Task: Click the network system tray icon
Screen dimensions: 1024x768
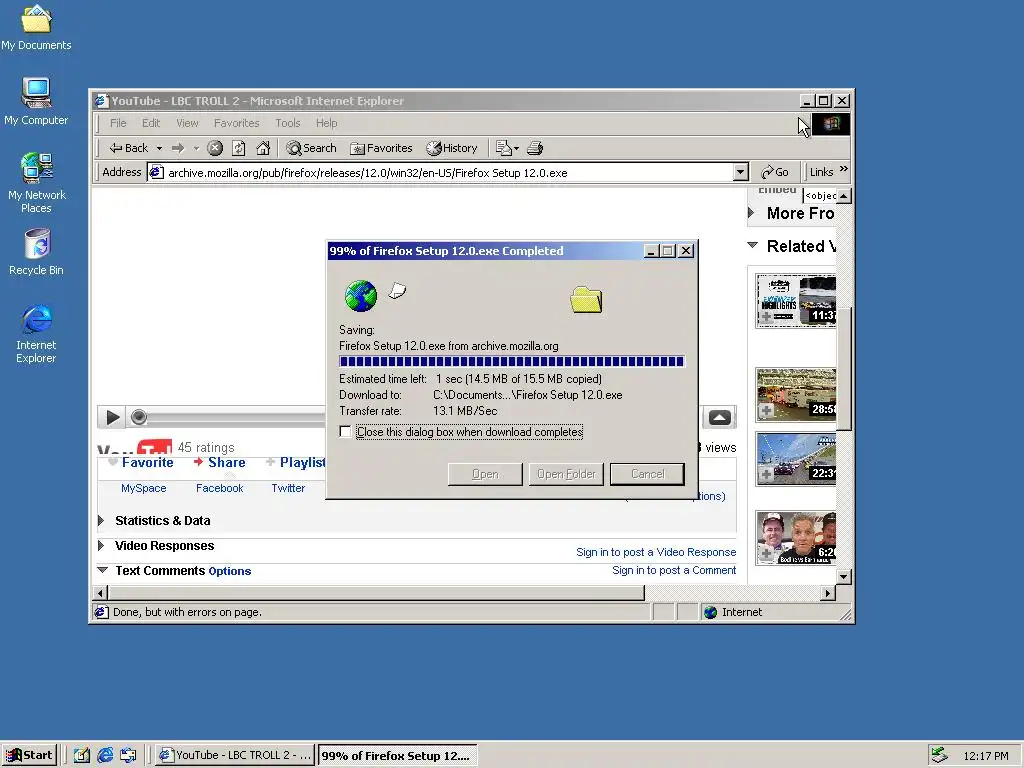Action: tap(939, 755)
